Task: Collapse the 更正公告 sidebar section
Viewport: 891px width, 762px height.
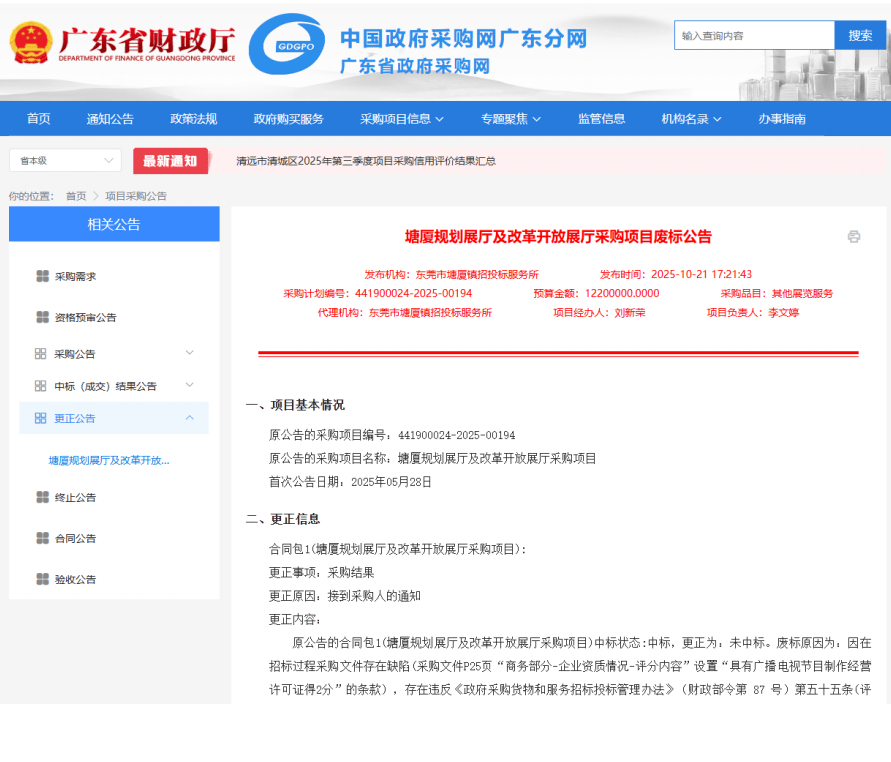Action: coord(189,417)
